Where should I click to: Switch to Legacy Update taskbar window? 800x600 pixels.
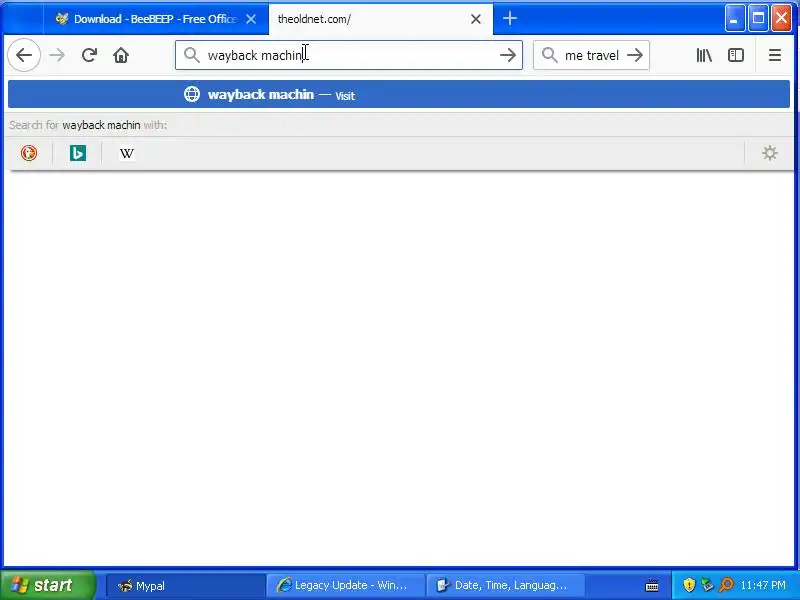point(346,586)
